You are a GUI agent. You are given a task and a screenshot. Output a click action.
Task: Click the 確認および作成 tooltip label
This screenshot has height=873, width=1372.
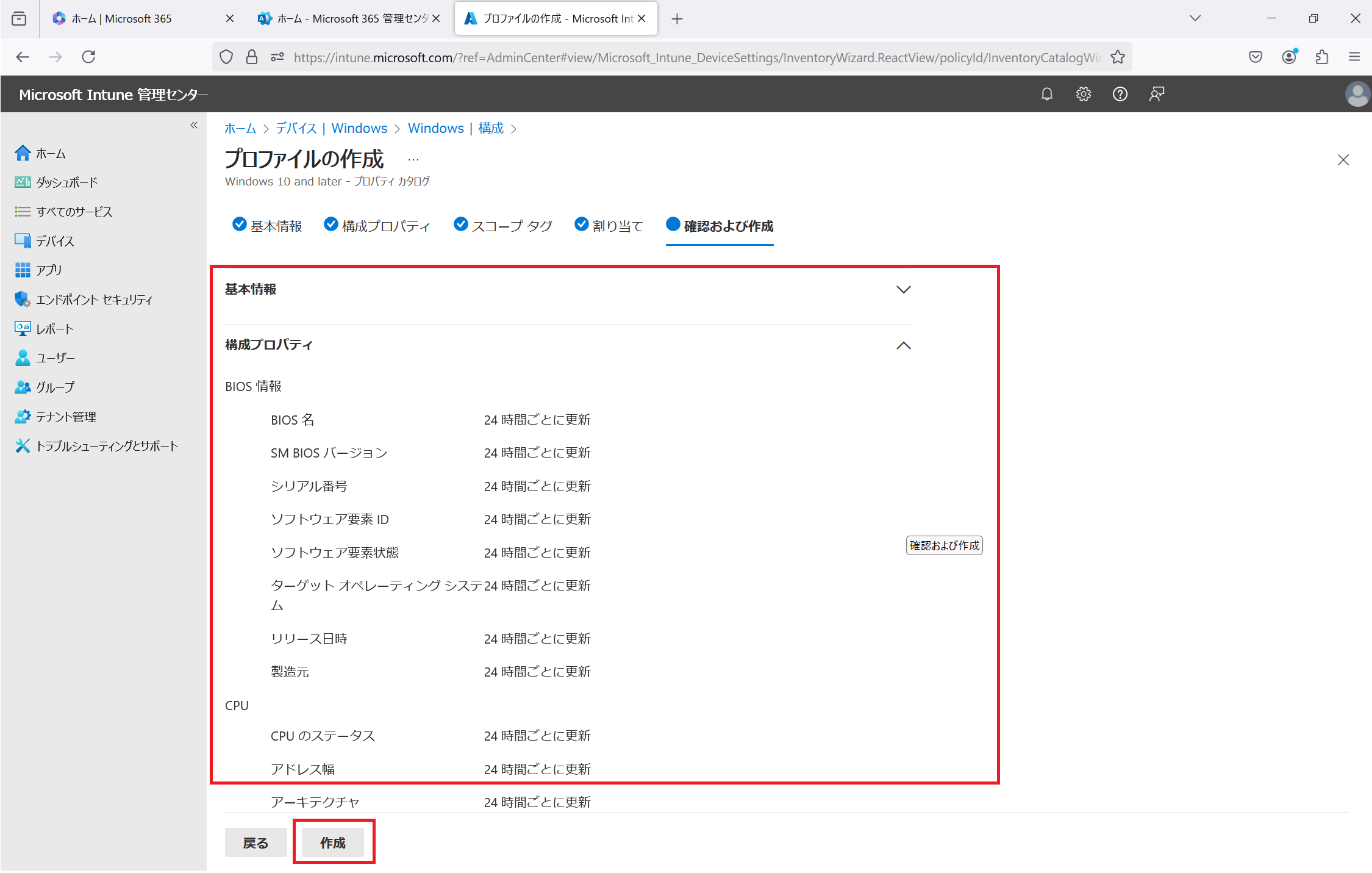945,545
